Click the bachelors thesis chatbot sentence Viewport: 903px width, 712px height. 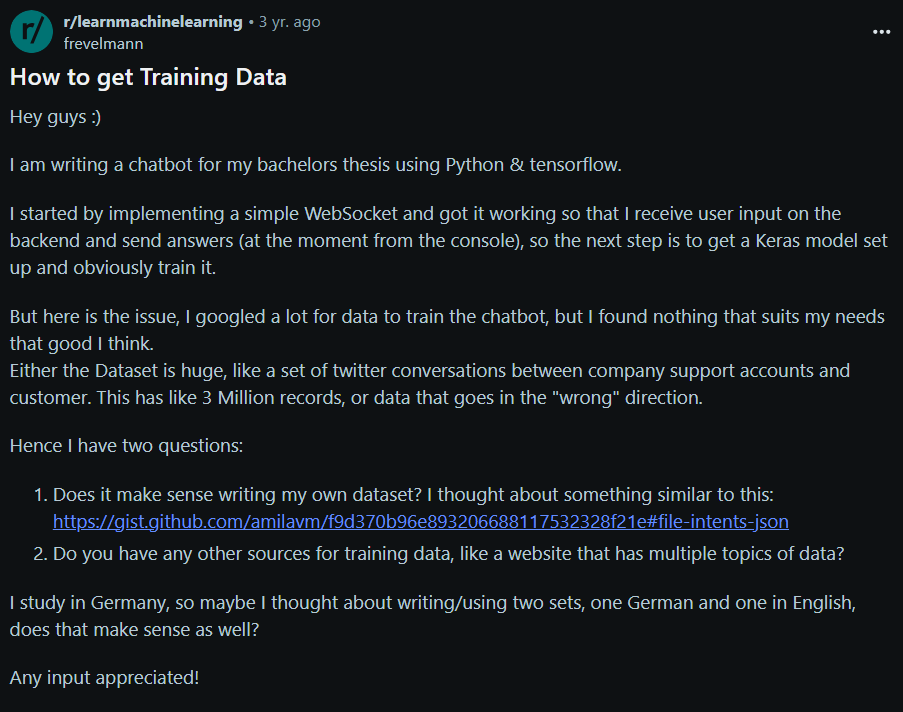click(x=316, y=165)
